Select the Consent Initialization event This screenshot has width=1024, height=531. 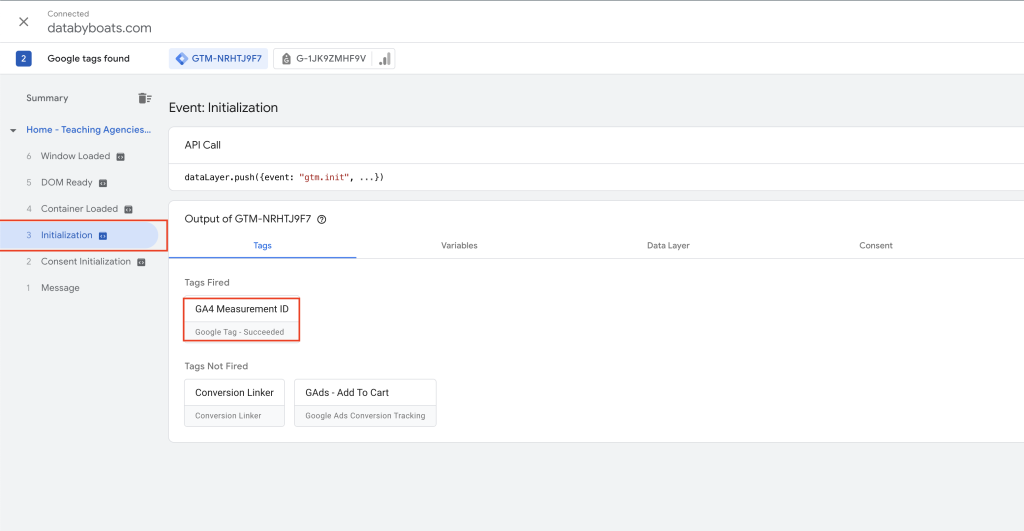86,261
